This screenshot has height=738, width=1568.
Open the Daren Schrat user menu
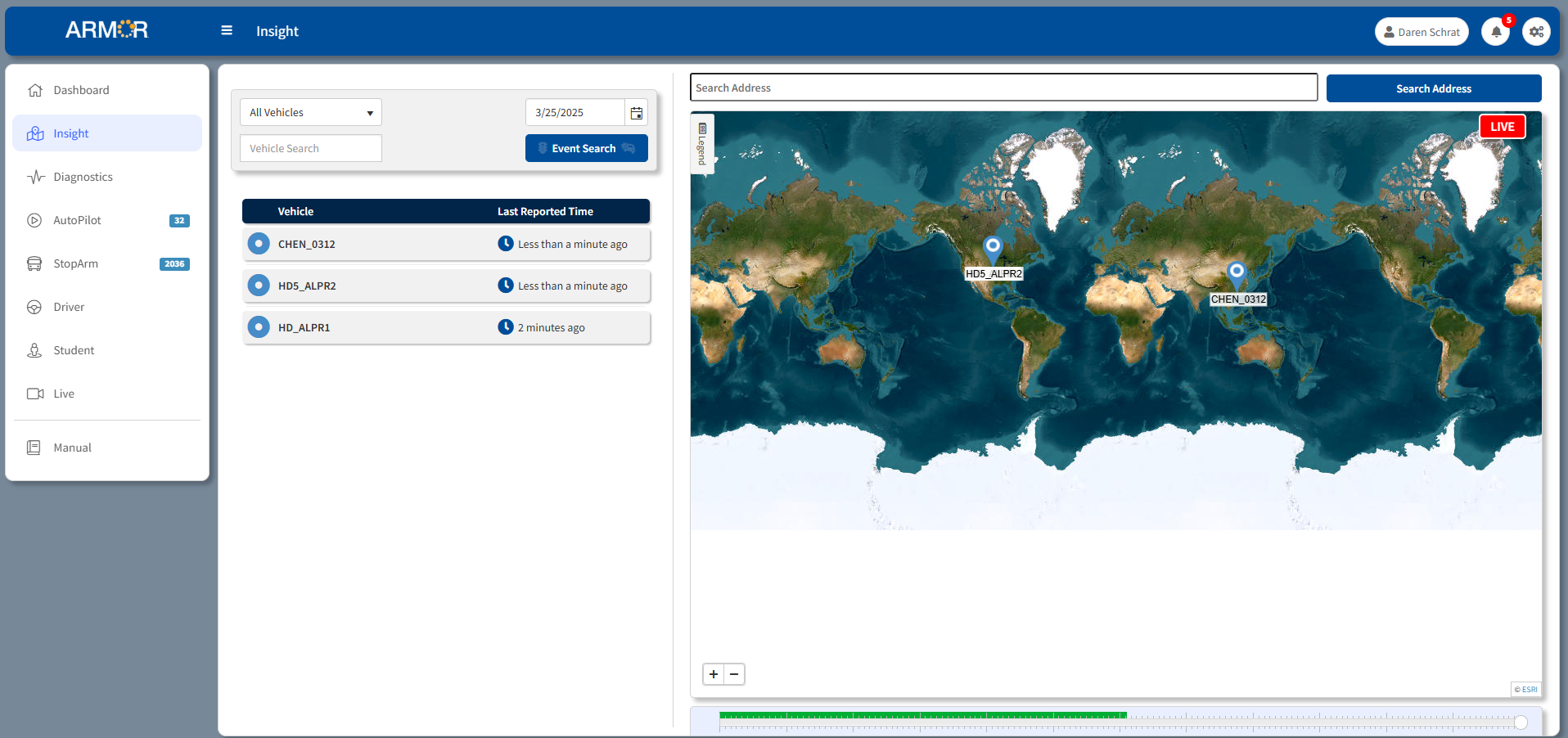pos(1422,32)
